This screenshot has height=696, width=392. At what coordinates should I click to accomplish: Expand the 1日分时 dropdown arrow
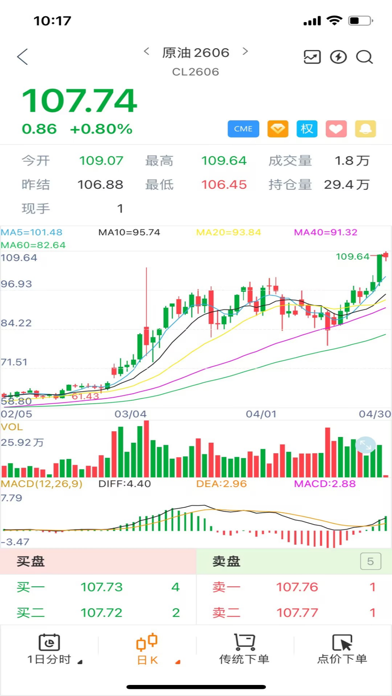point(80,662)
